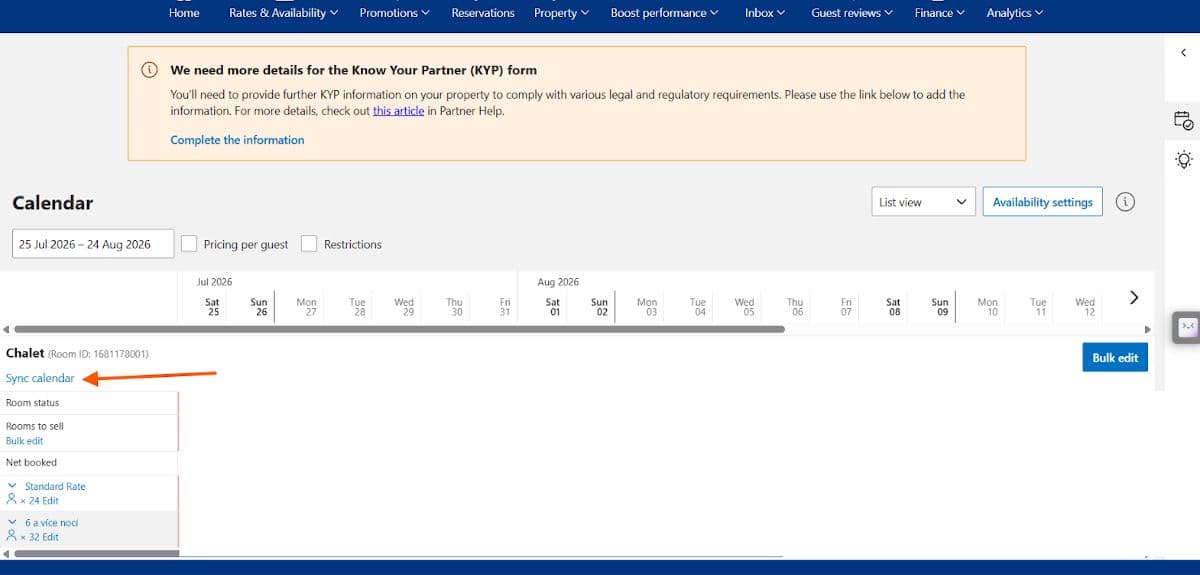Collapse the 6 a více nocí rate chevron
The width and height of the screenshot is (1200, 575).
tap(12, 522)
